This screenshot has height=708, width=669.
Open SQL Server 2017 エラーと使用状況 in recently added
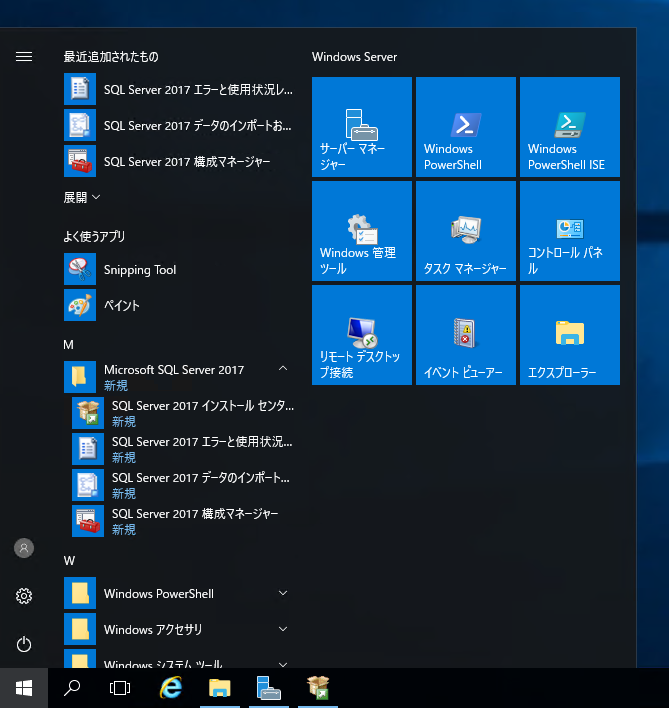[x=179, y=89]
